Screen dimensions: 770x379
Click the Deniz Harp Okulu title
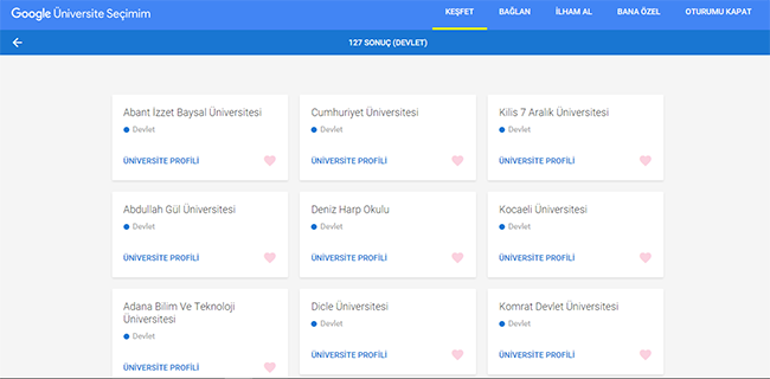350,210
